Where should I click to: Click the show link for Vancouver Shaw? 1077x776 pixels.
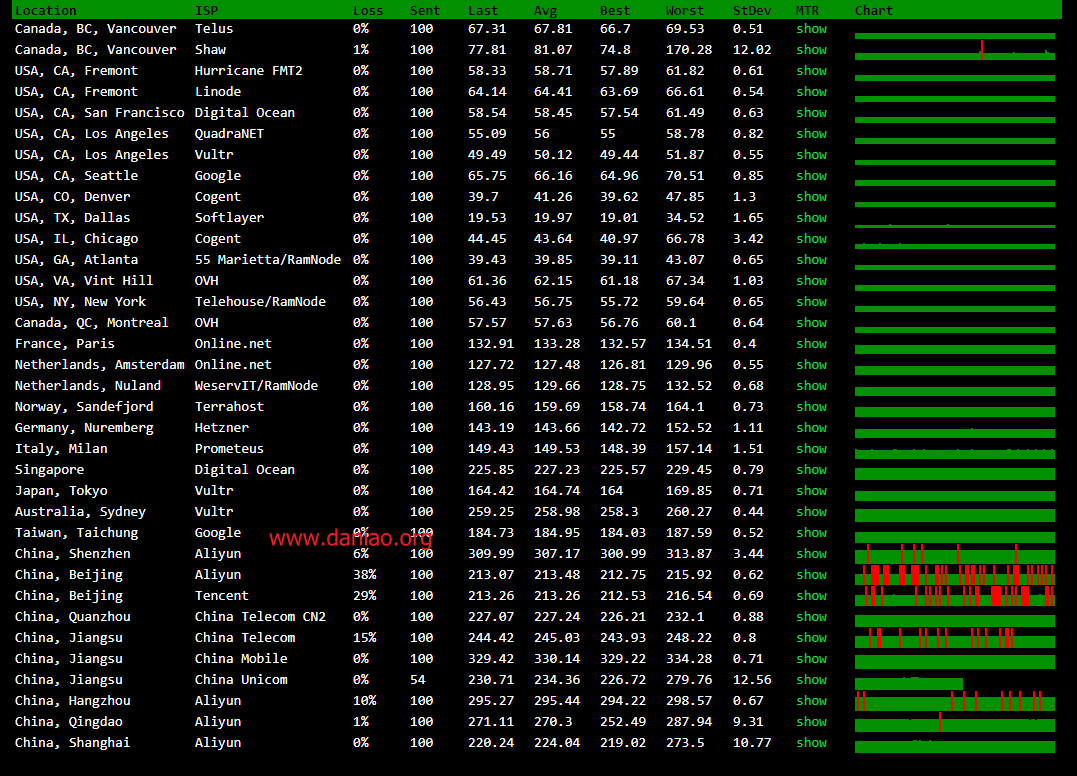pyautogui.click(x=811, y=50)
